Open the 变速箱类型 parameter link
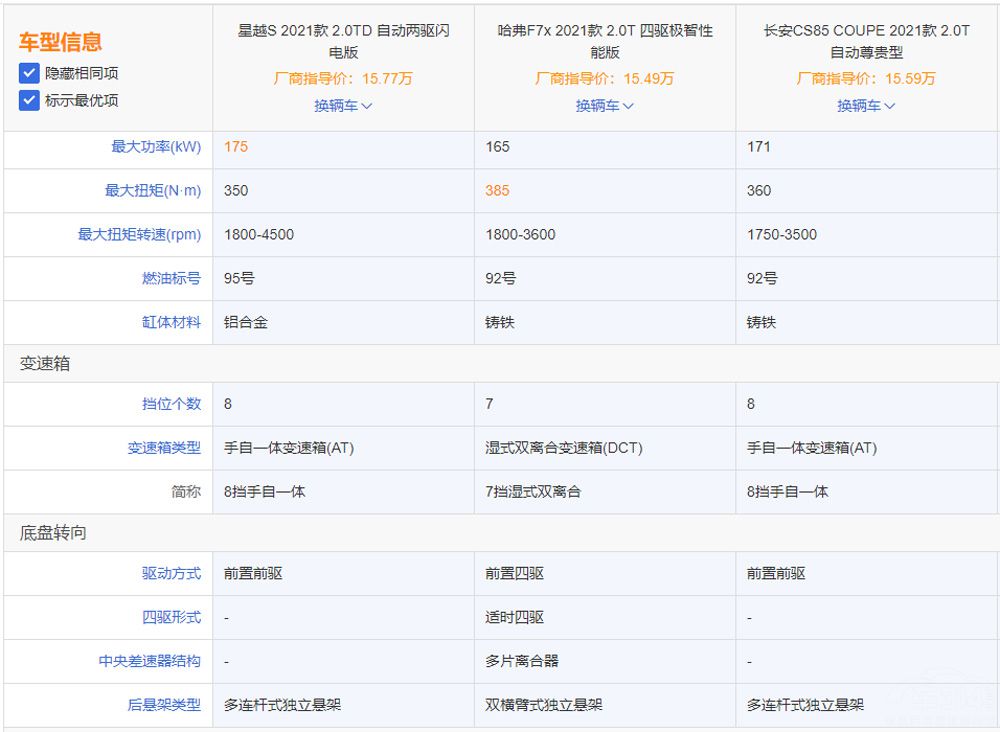The width and height of the screenshot is (1000, 732). (x=163, y=448)
